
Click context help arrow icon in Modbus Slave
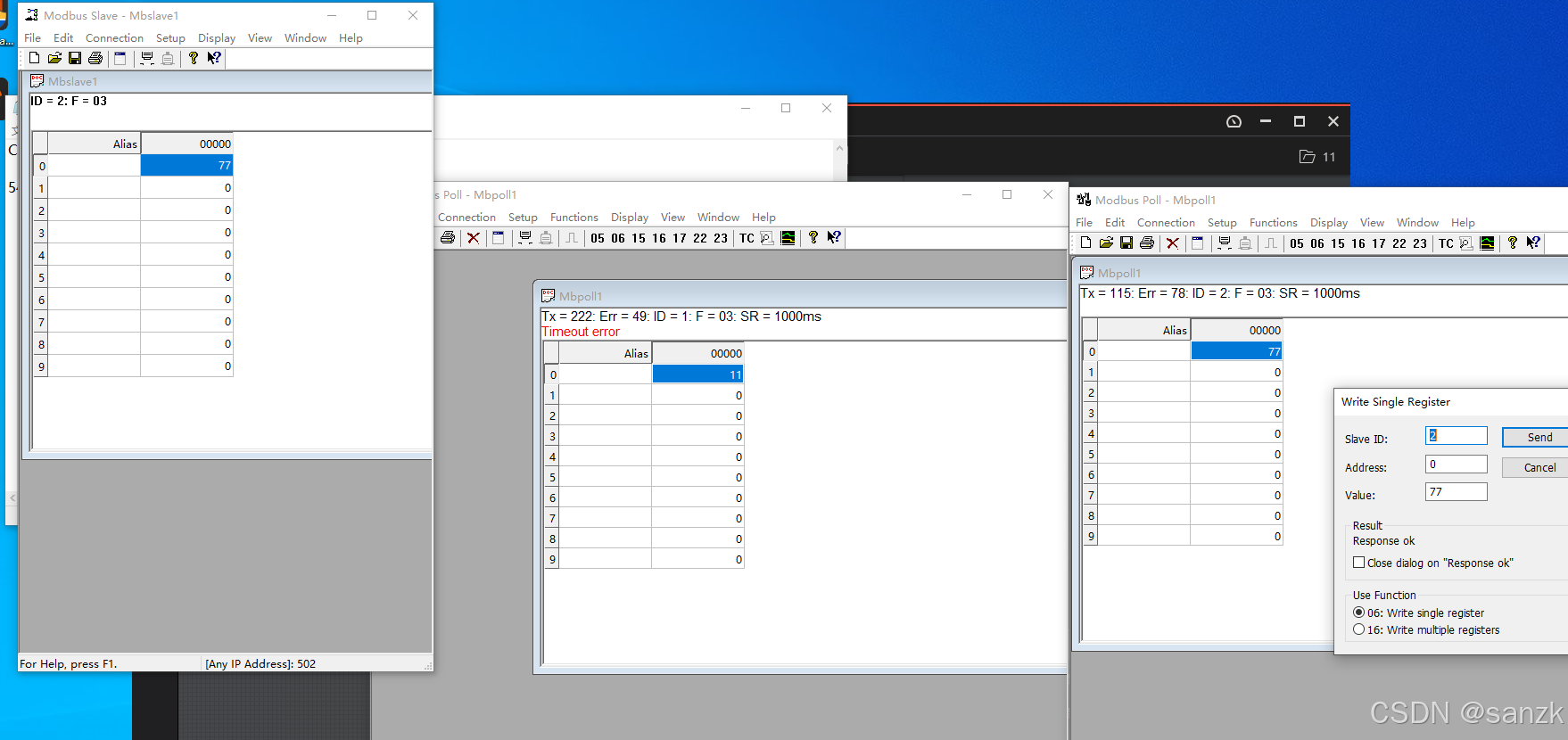coord(214,58)
